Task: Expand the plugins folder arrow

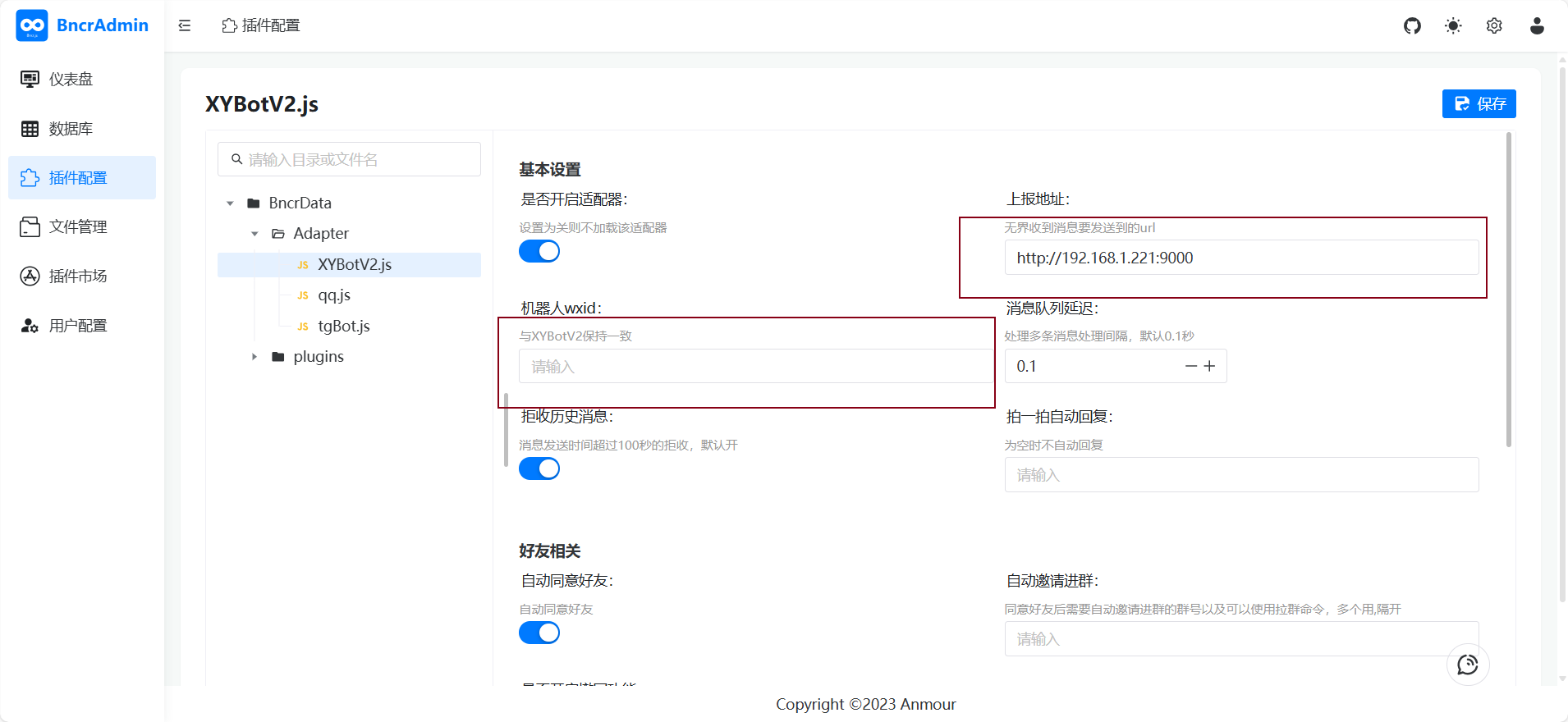Action: [254, 357]
